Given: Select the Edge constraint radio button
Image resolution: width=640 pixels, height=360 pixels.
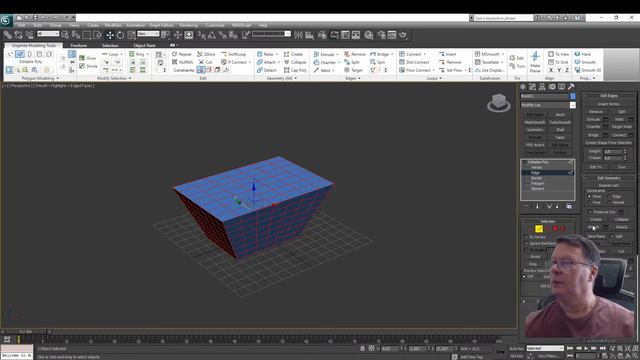Looking at the screenshot, I should coord(609,196).
